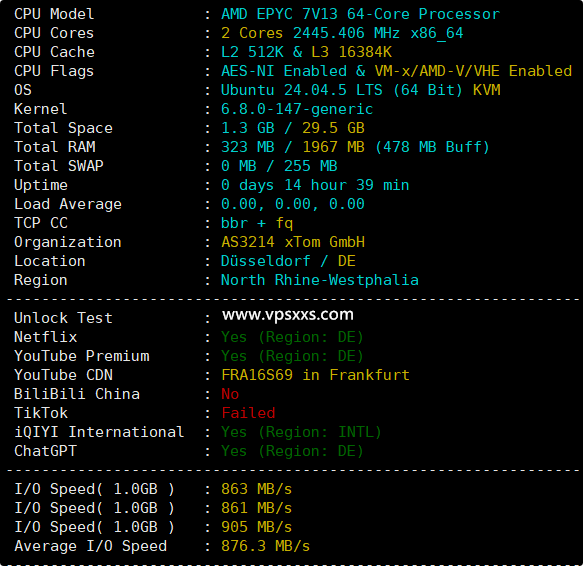Select the '863 MB/s' I/O speed value
The image size is (583, 566).
pos(257,489)
